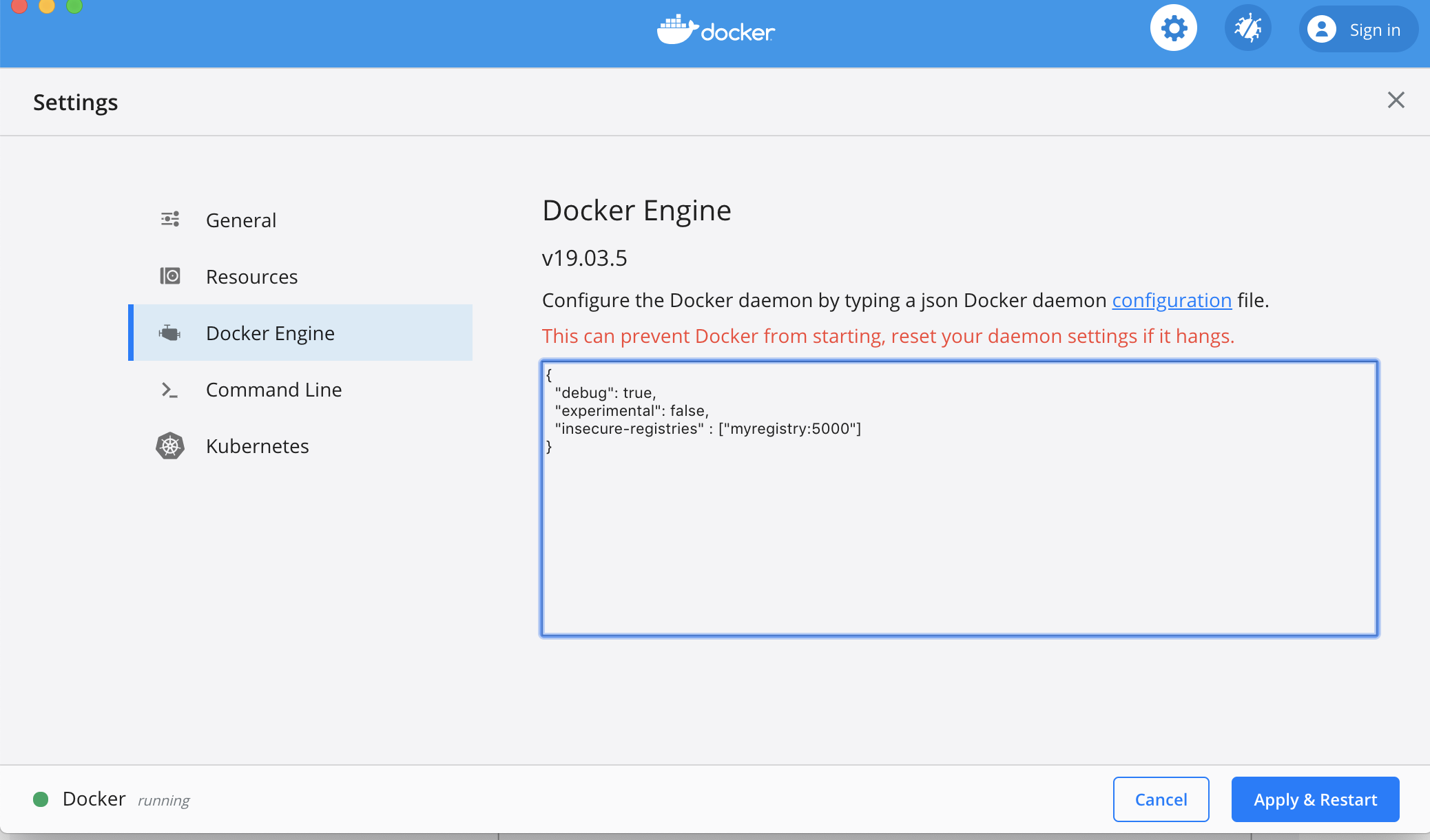The height and width of the screenshot is (840, 1430).
Task: Click the Resources disk icon
Action: 170,276
